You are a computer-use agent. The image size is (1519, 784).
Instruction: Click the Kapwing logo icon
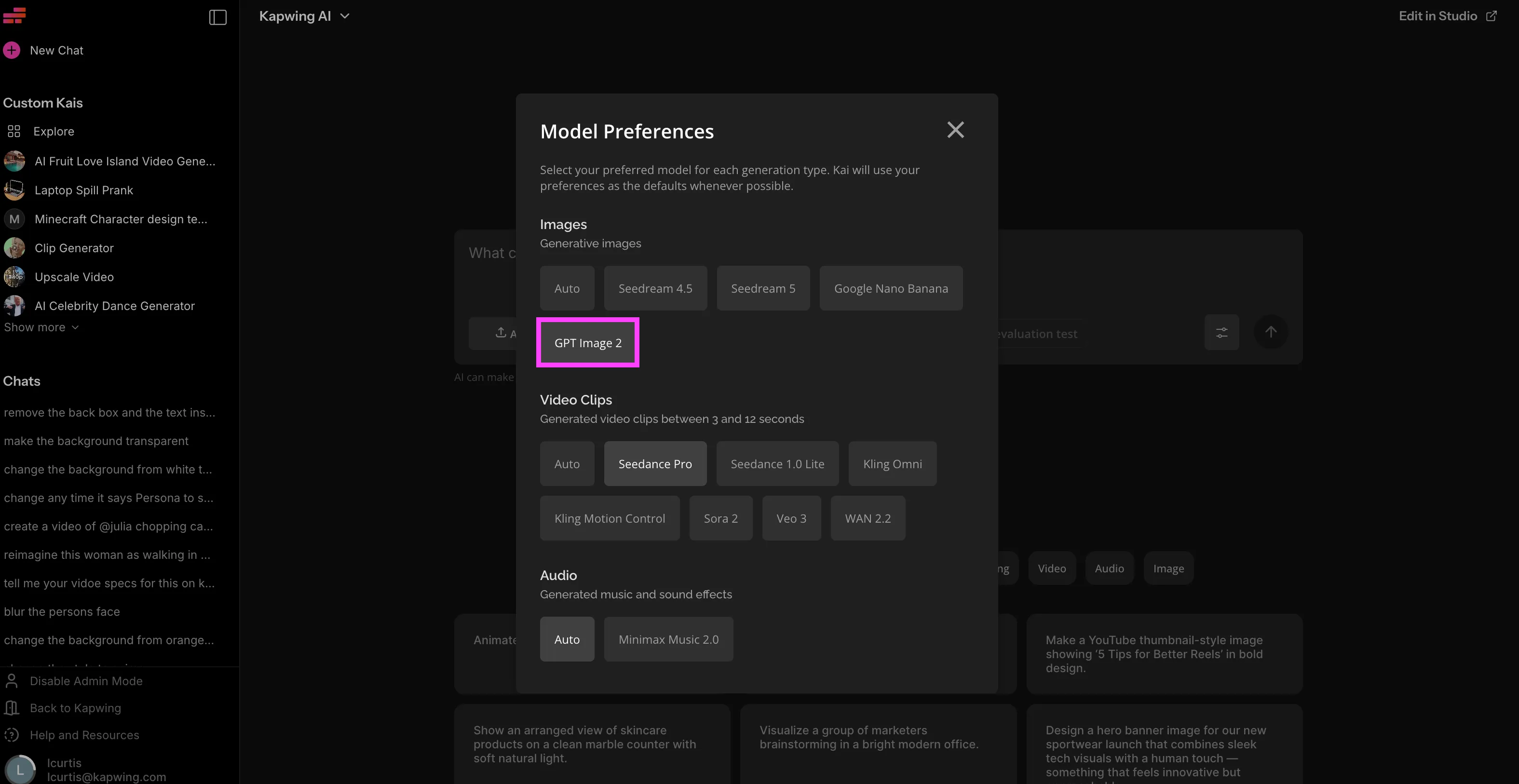point(14,15)
